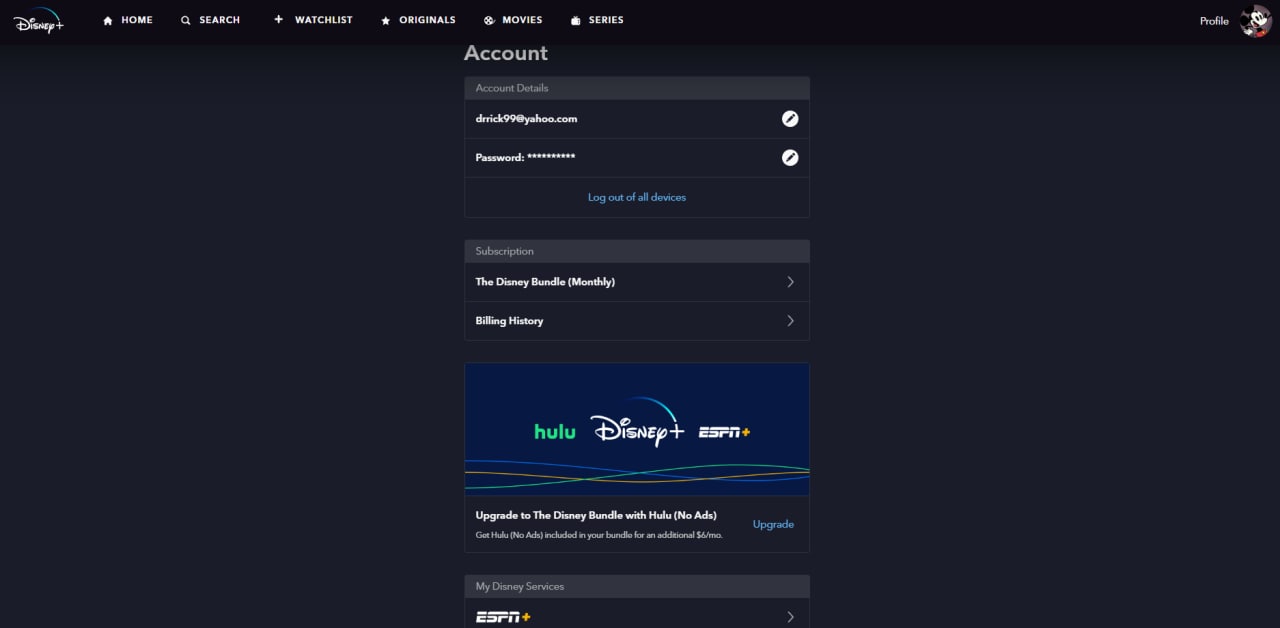Viewport: 1280px width, 628px height.
Task: Expand Billing History chevron
Action: pyautogui.click(x=790, y=321)
